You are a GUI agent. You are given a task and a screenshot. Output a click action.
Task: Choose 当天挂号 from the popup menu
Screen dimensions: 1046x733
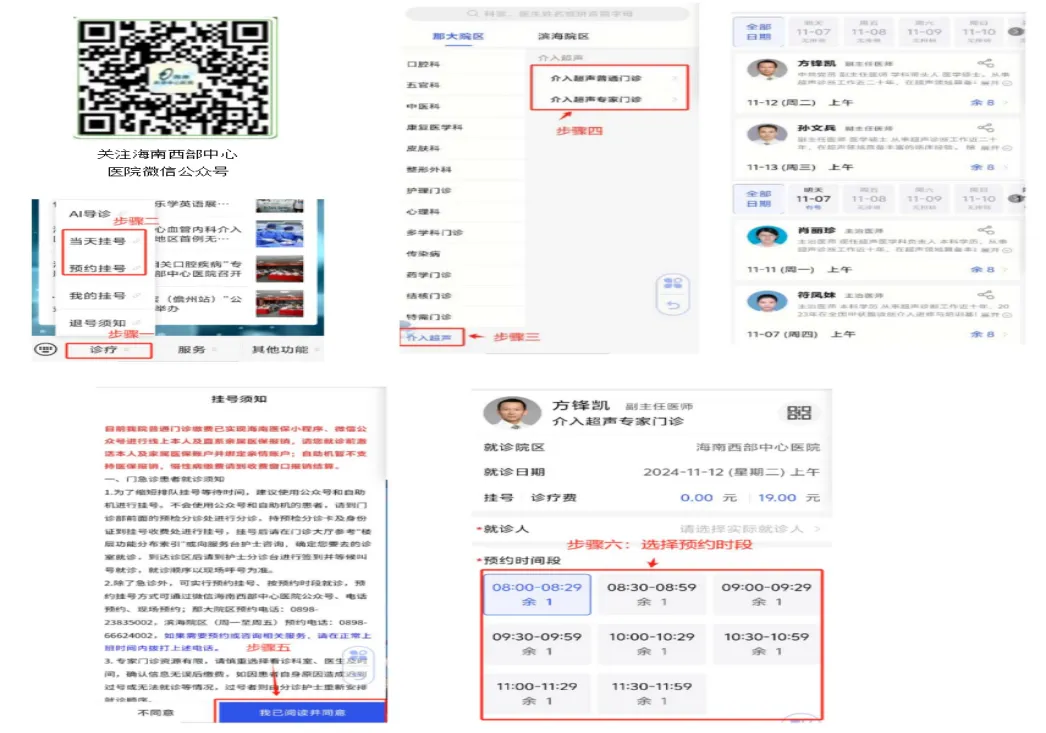click(x=98, y=241)
